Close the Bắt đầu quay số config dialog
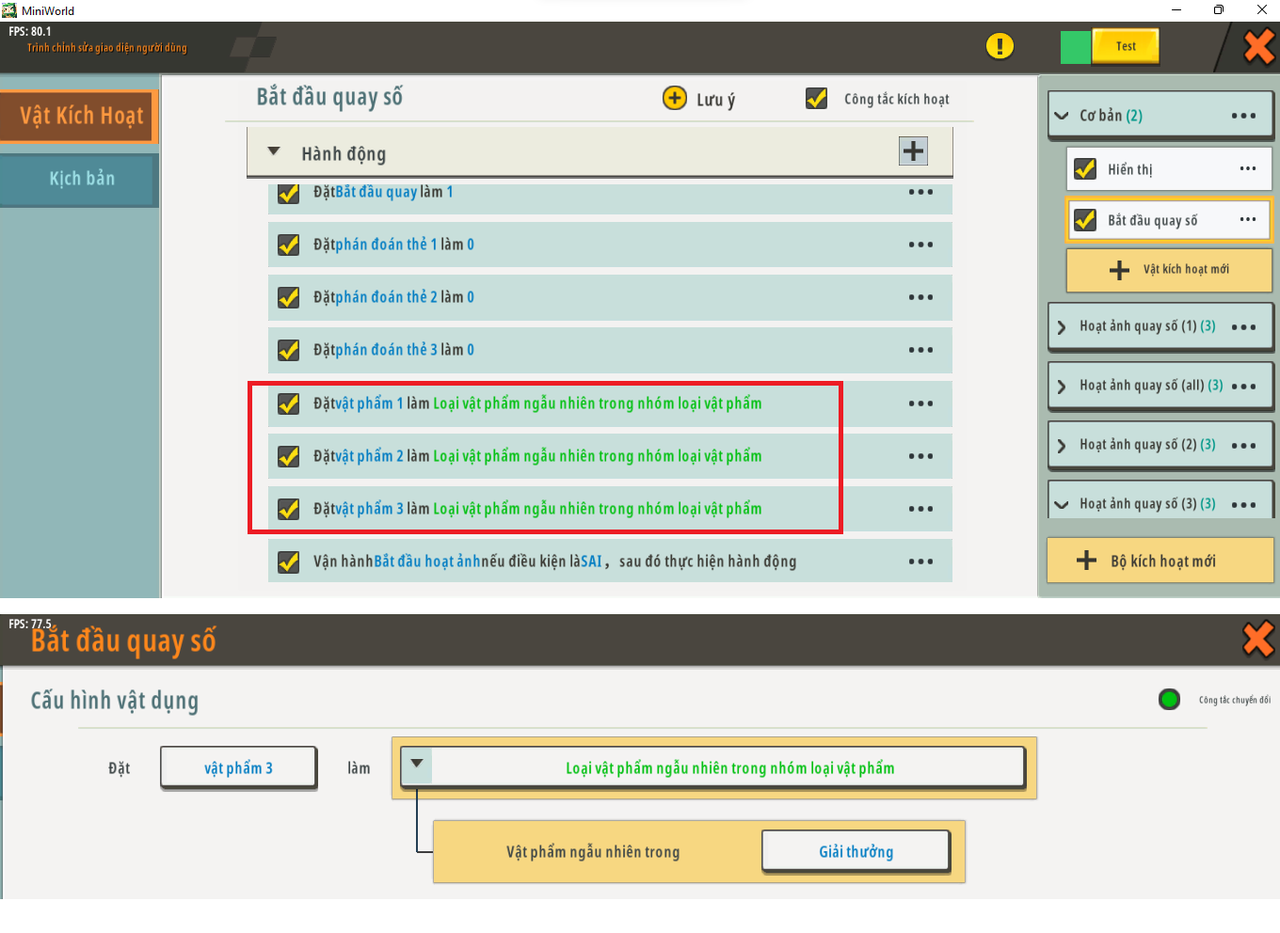Image resolution: width=1280 pixels, height=933 pixels. pyautogui.click(x=1257, y=639)
